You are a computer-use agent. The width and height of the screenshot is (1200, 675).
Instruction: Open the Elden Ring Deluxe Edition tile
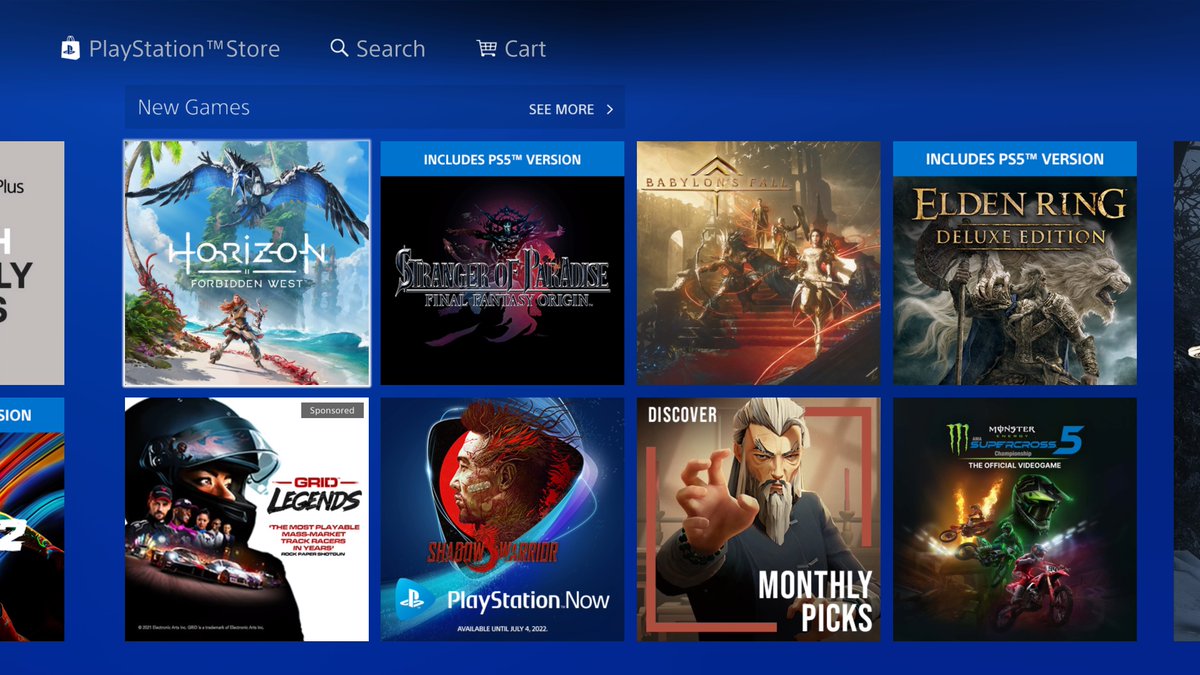(1015, 263)
